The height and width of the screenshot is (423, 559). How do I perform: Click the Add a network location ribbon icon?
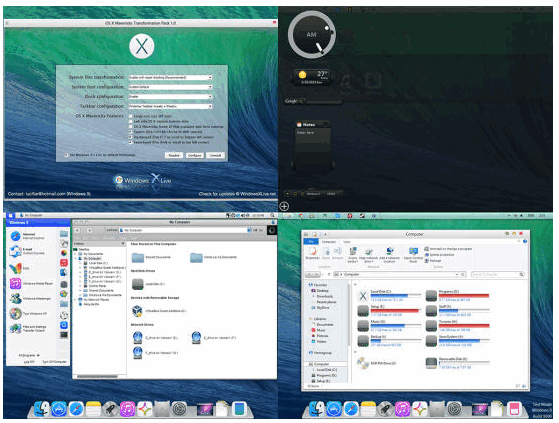click(389, 255)
